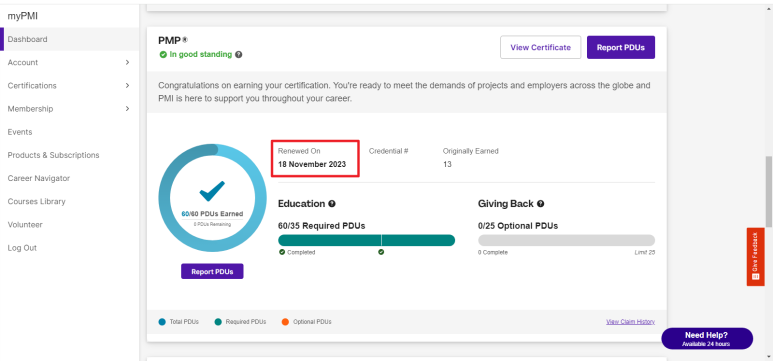The width and height of the screenshot is (773, 361).
Task: Click the Give Feedback side tab
Action: pyautogui.click(x=755, y=256)
